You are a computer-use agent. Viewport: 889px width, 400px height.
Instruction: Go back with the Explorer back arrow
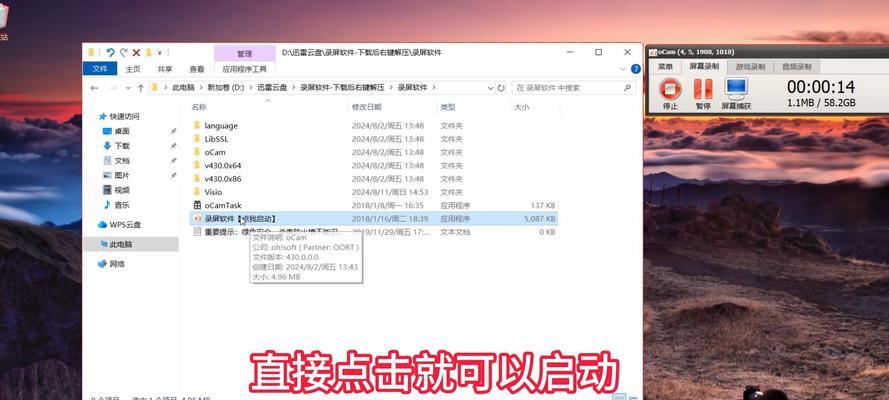(94, 88)
